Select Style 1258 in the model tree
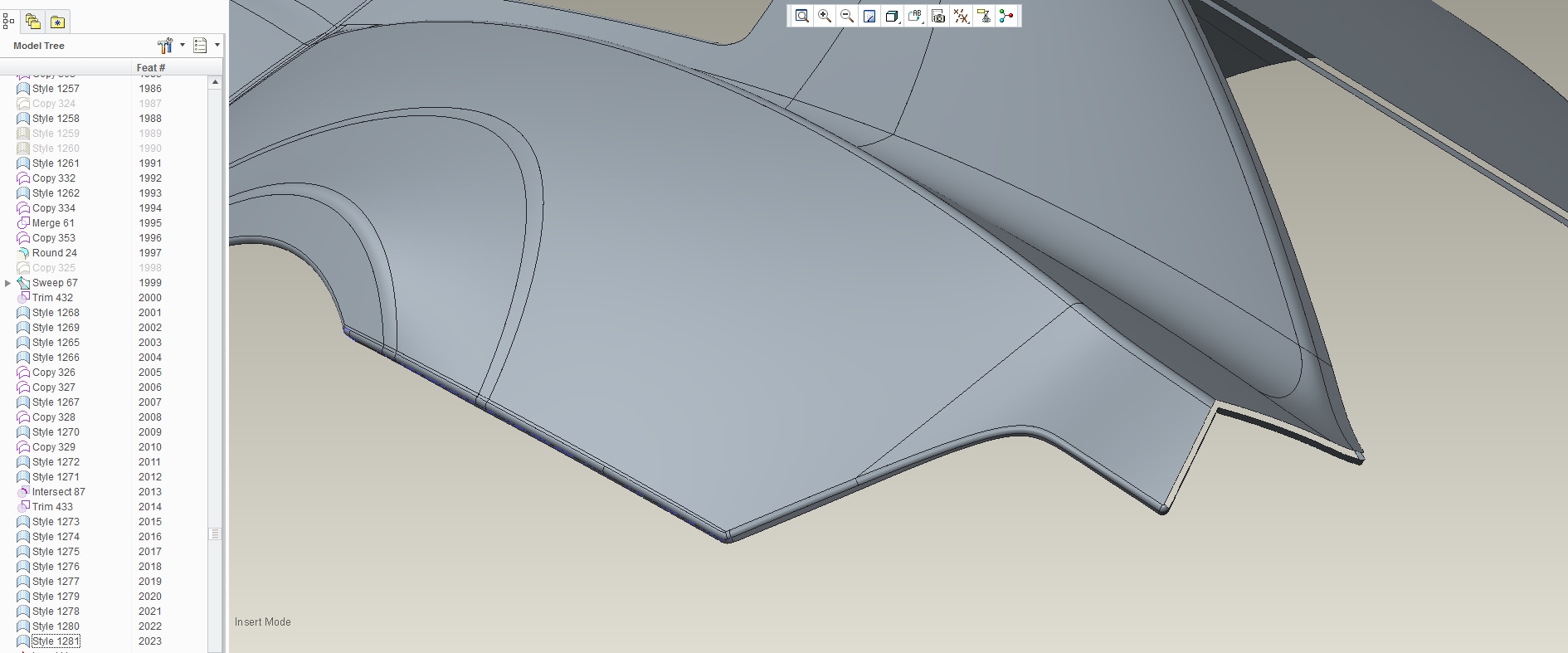 [x=56, y=119]
